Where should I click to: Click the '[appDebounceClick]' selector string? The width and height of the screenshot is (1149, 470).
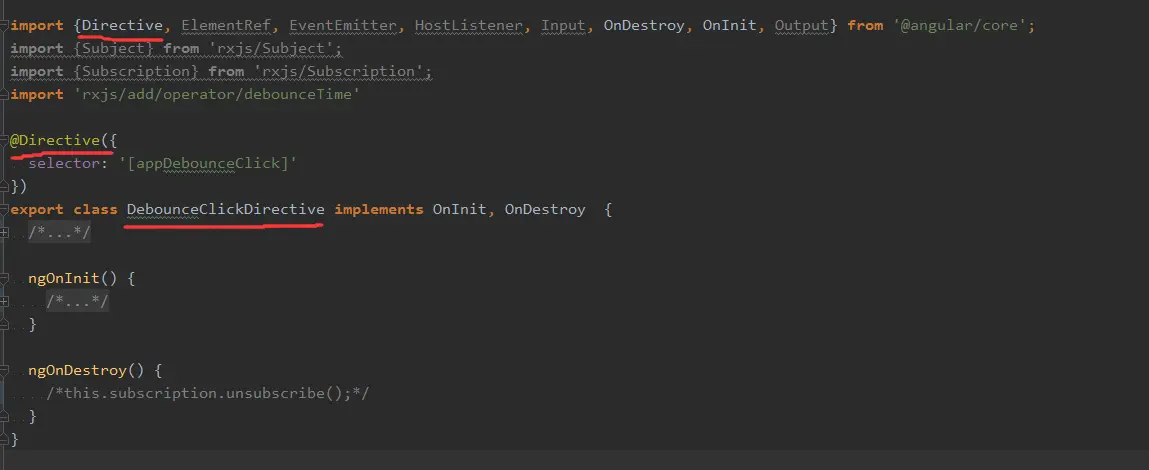click(x=208, y=163)
